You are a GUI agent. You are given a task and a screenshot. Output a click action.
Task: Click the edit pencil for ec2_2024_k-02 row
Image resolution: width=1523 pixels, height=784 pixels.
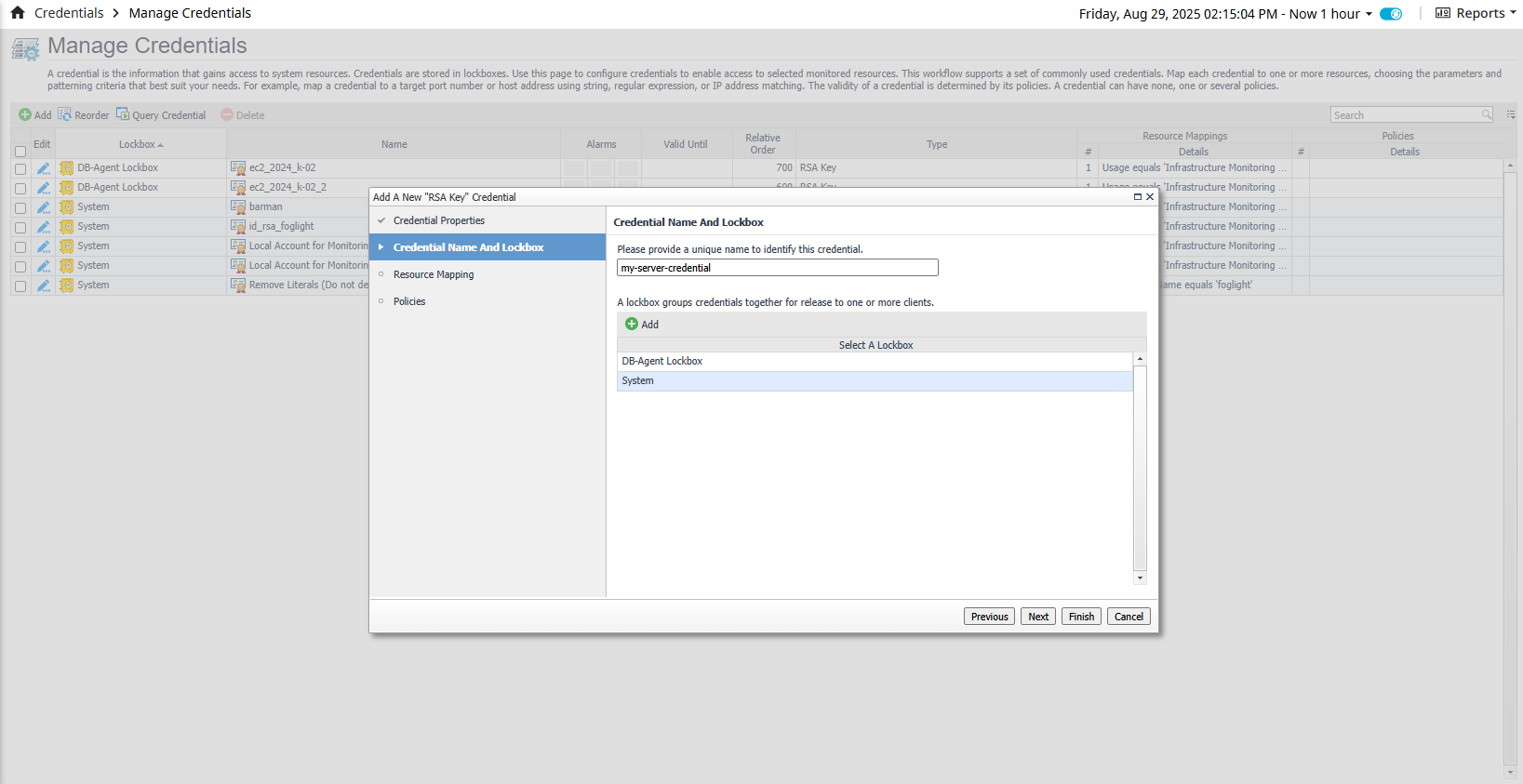pos(43,168)
